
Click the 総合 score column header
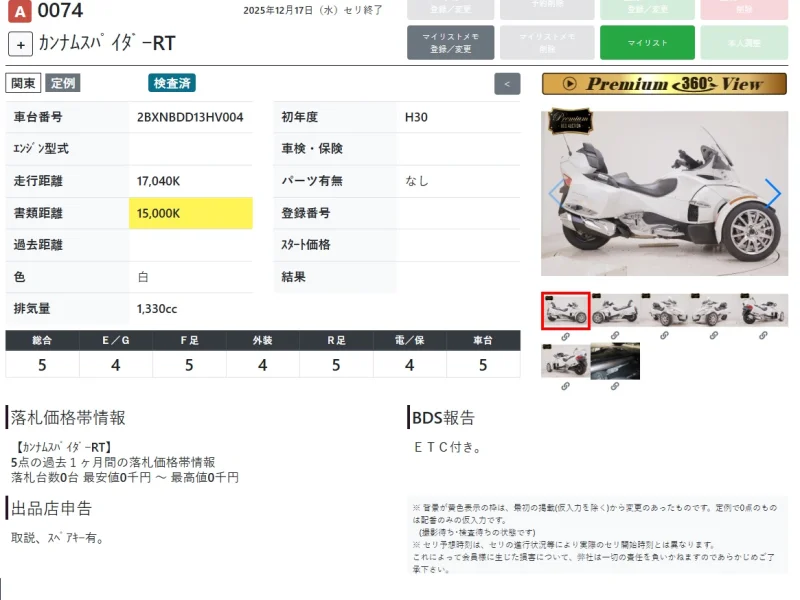42,340
